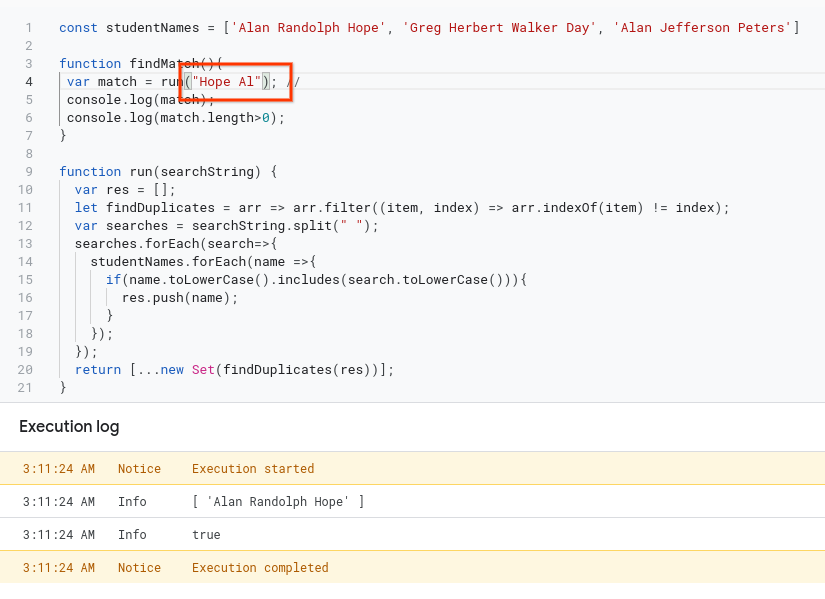Click line number 1 in the gutter
825x599 pixels.
coord(29,28)
